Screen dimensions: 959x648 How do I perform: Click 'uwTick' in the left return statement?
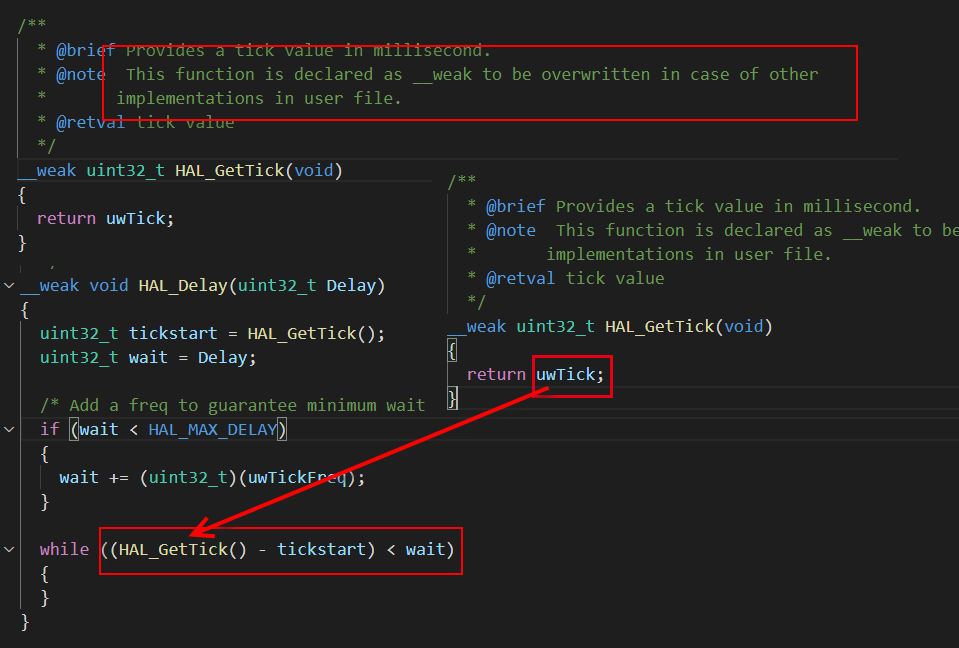coord(136,218)
